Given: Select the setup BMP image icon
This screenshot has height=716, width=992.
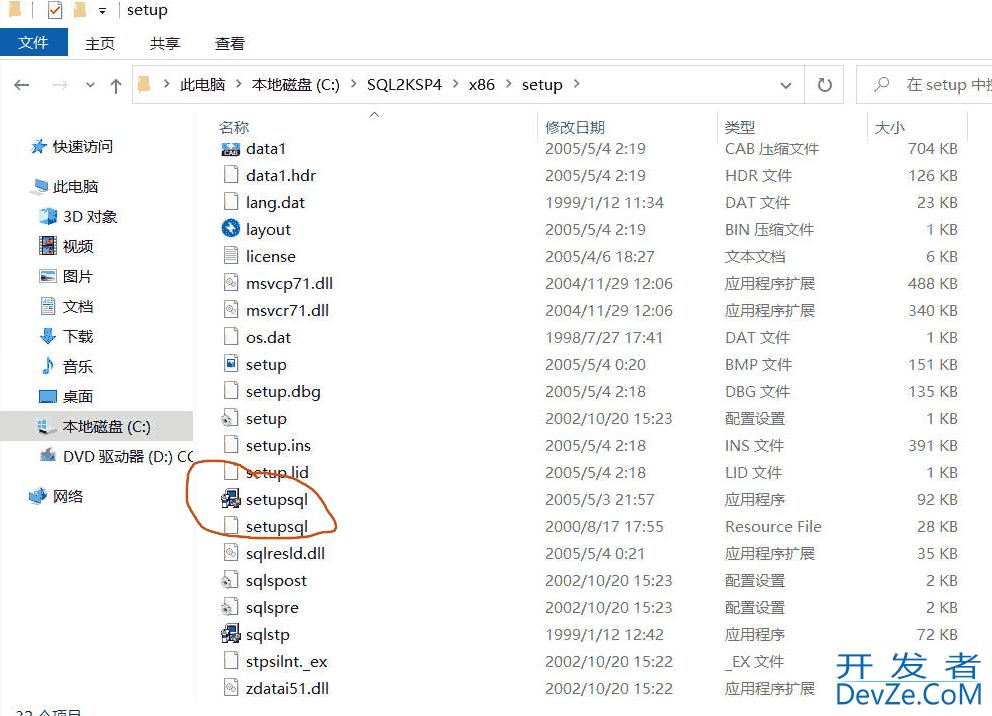Looking at the screenshot, I should (x=231, y=364).
